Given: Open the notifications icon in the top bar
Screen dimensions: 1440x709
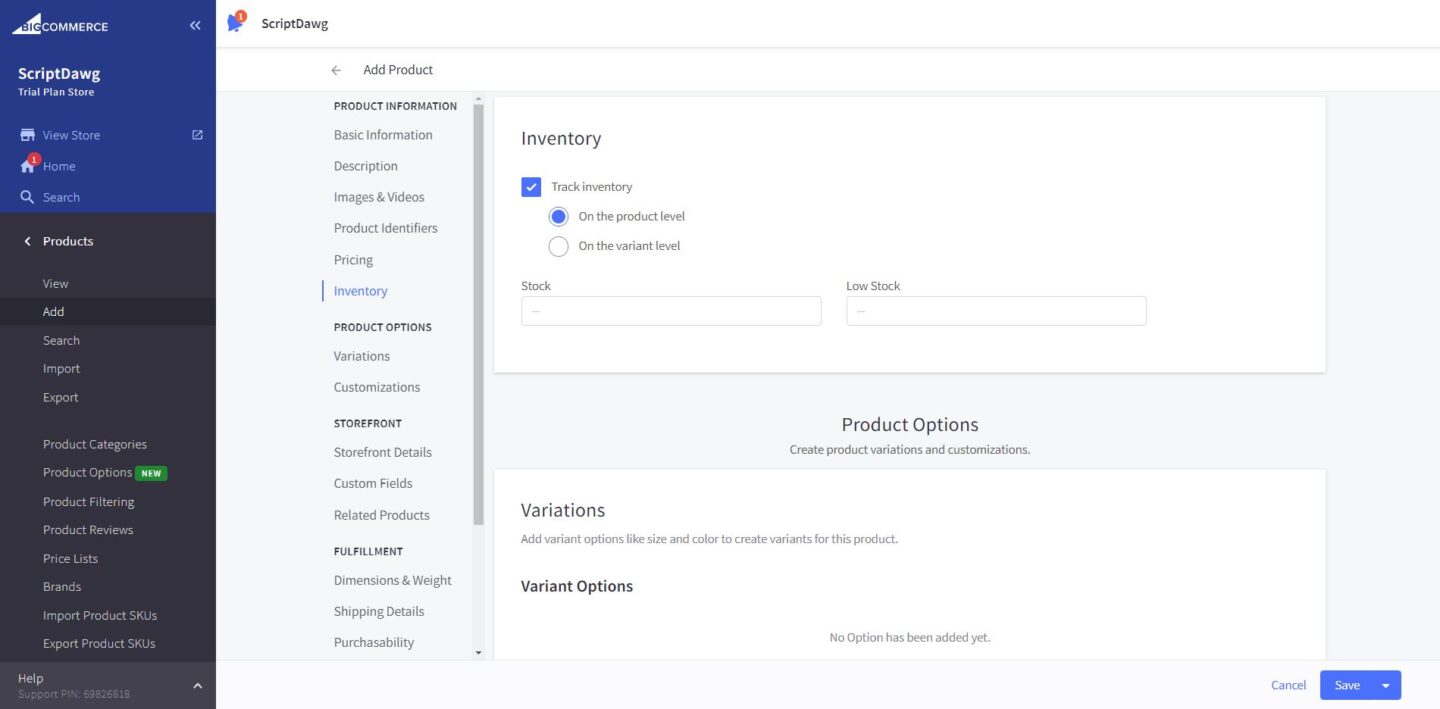Looking at the screenshot, I should point(234,23).
